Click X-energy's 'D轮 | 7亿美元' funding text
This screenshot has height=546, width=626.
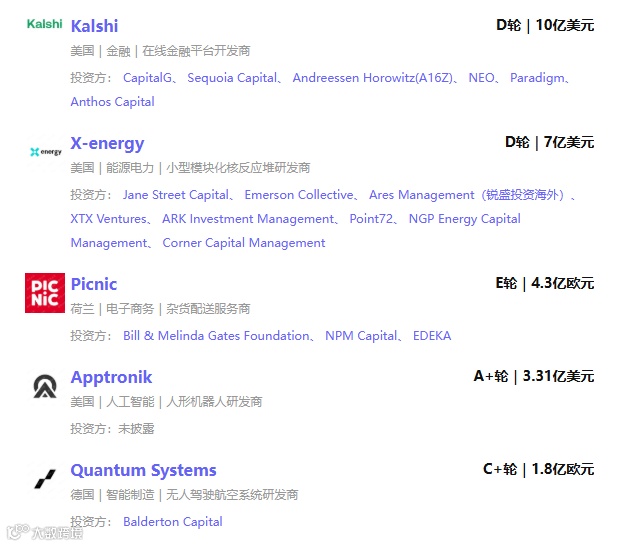pos(550,142)
